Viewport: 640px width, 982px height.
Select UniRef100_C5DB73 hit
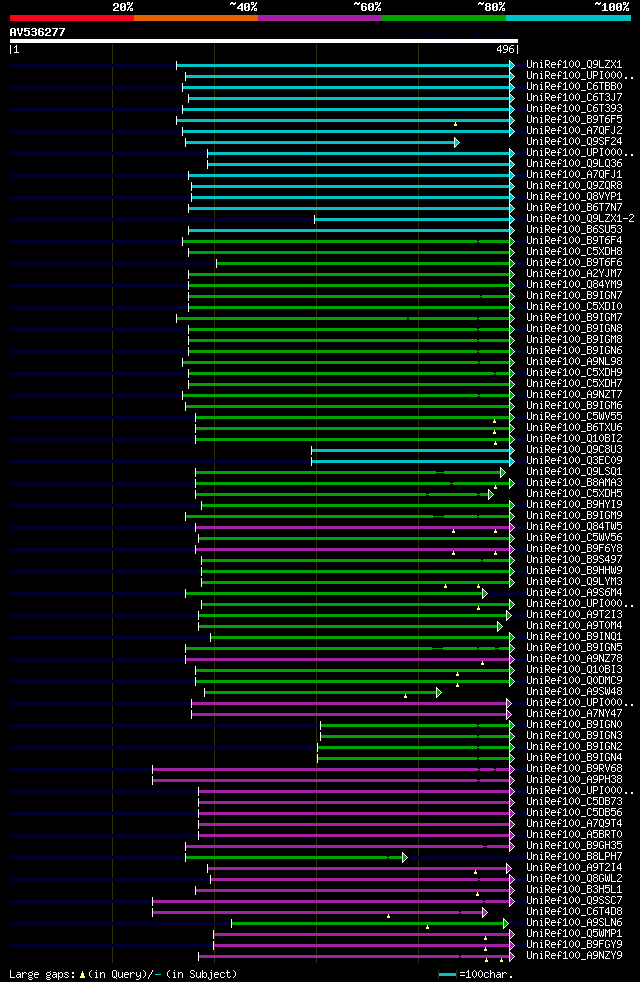click(x=574, y=802)
